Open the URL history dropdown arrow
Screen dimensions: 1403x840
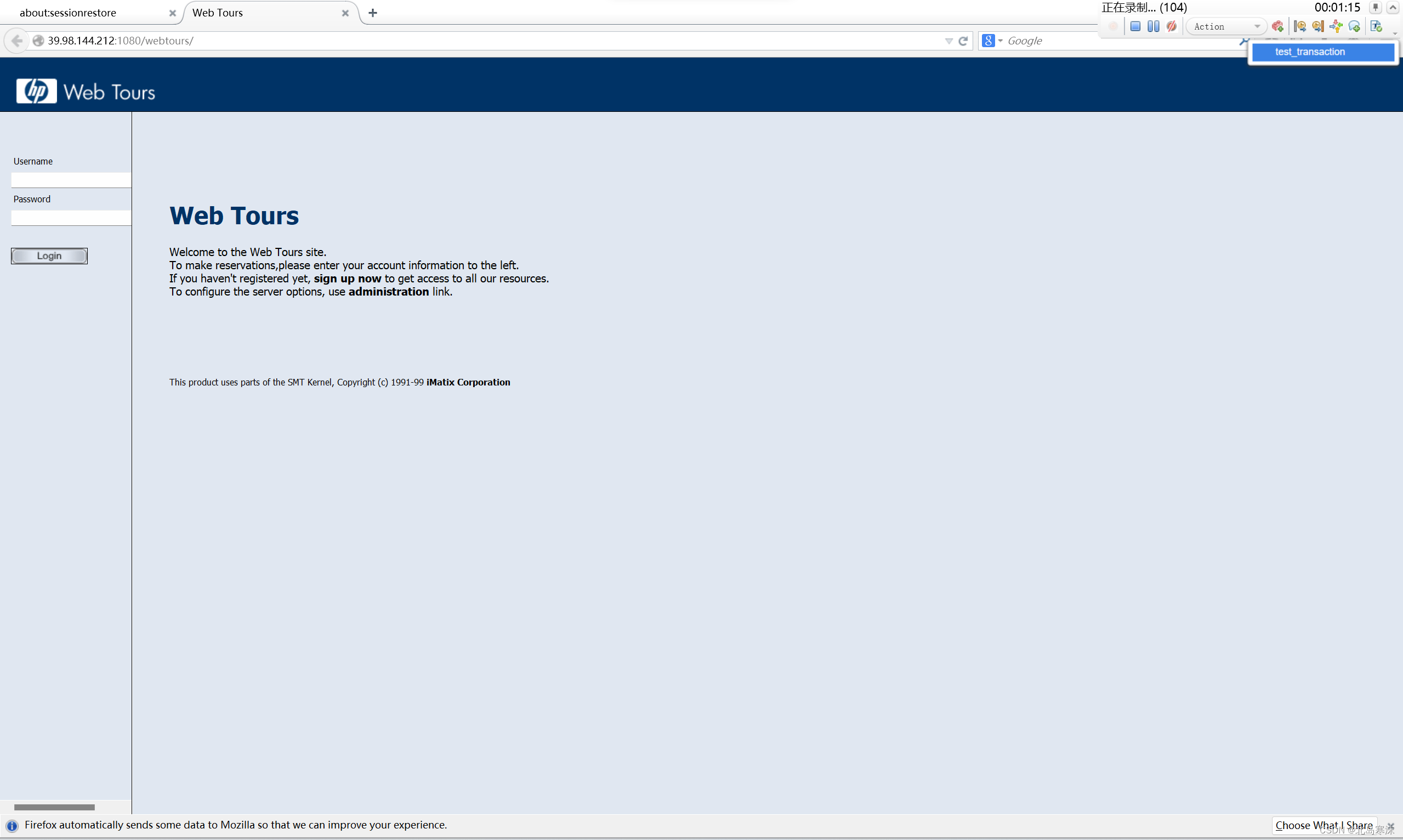[948, 41]
